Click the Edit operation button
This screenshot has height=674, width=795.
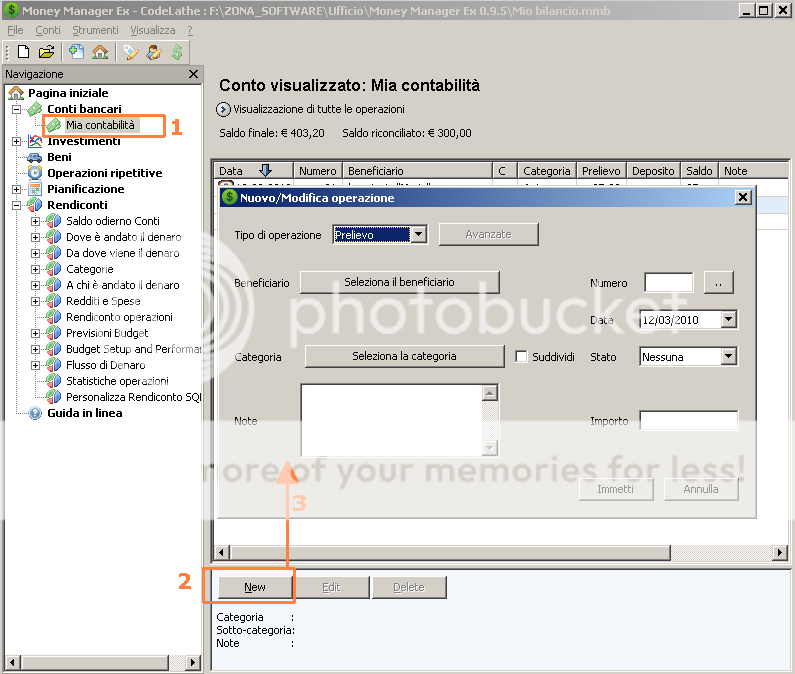pos(332,587)
